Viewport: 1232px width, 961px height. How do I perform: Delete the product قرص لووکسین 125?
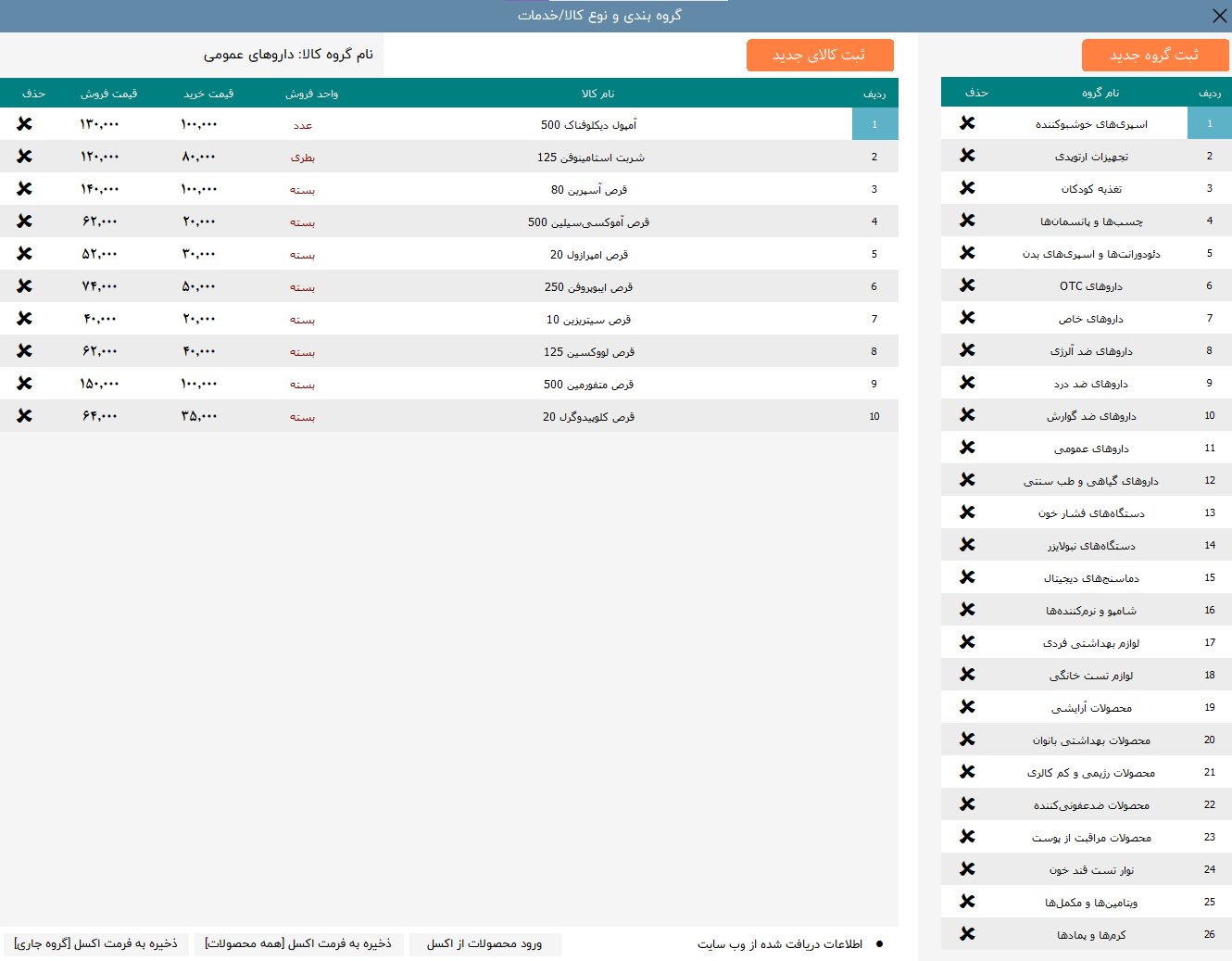tap(24, 351)
